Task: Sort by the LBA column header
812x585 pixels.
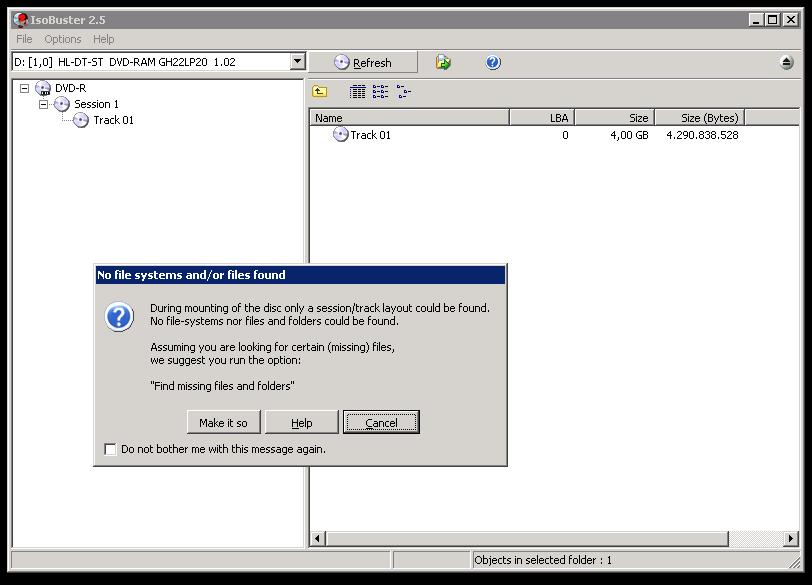Action: (542, 118)
